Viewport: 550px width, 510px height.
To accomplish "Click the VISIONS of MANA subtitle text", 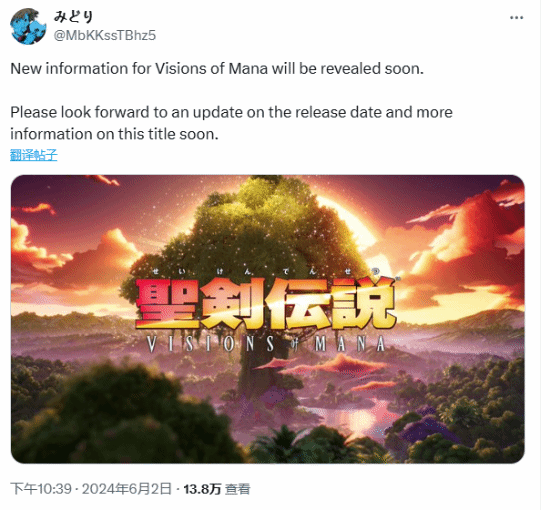I will click(x=266, y=344).
